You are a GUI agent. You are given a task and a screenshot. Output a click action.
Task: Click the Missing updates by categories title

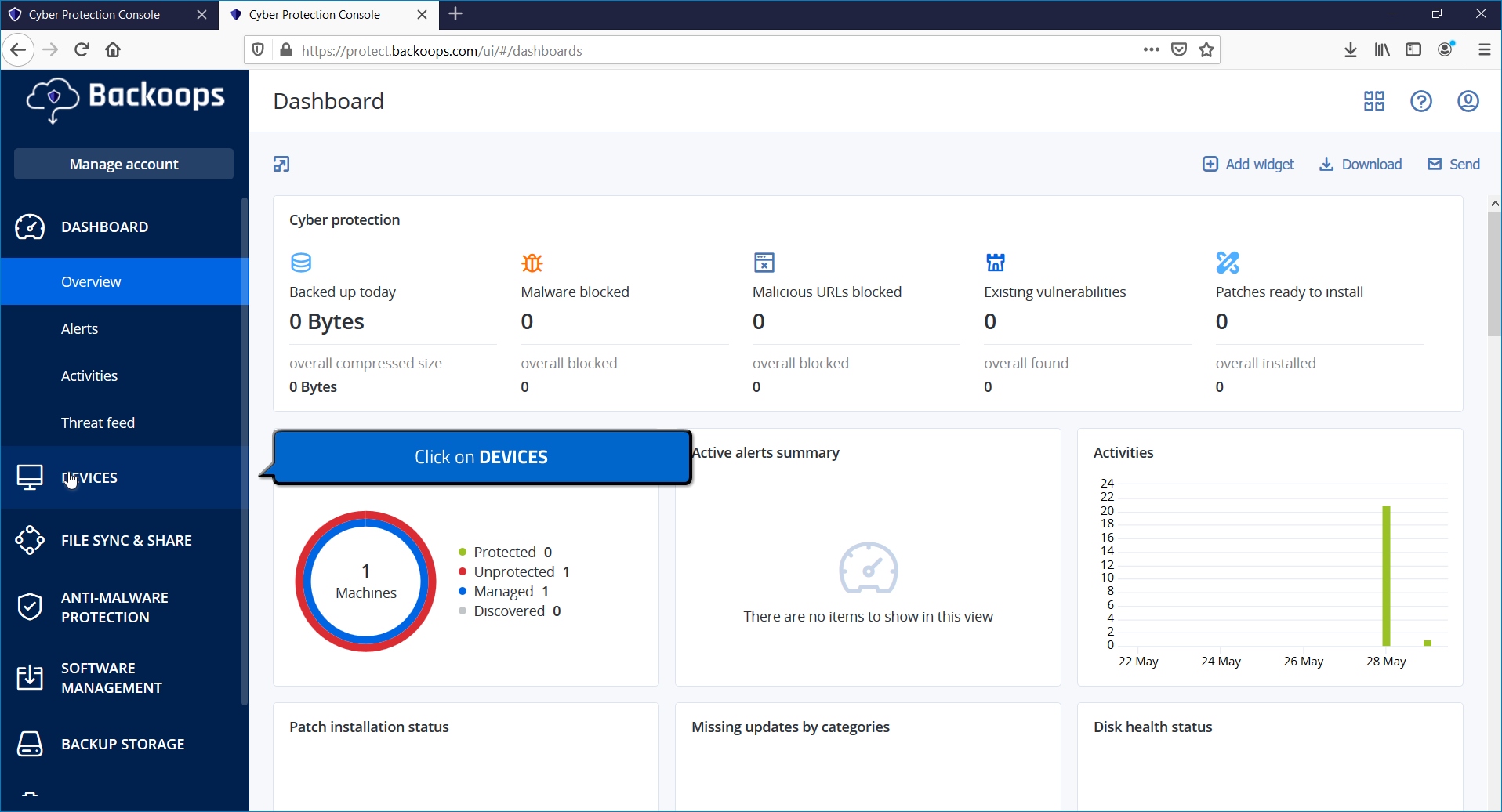click(x=790, y=727)
